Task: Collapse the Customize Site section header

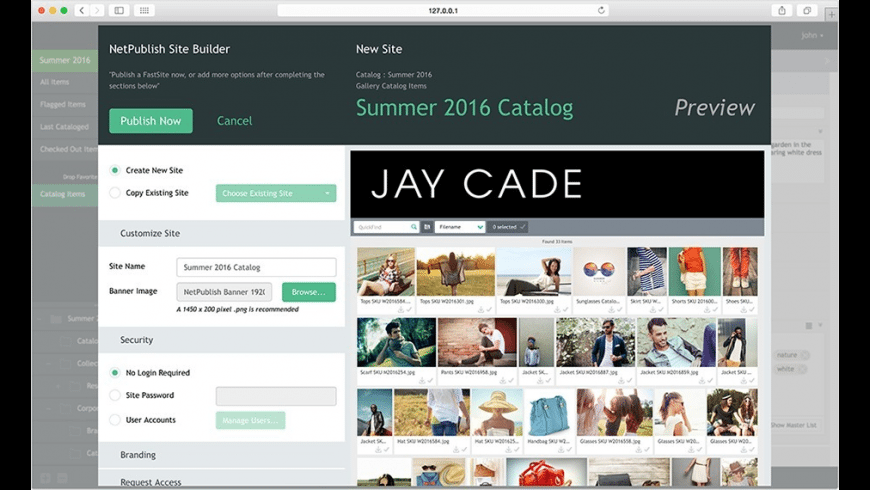Action: (x=221, y=234)
